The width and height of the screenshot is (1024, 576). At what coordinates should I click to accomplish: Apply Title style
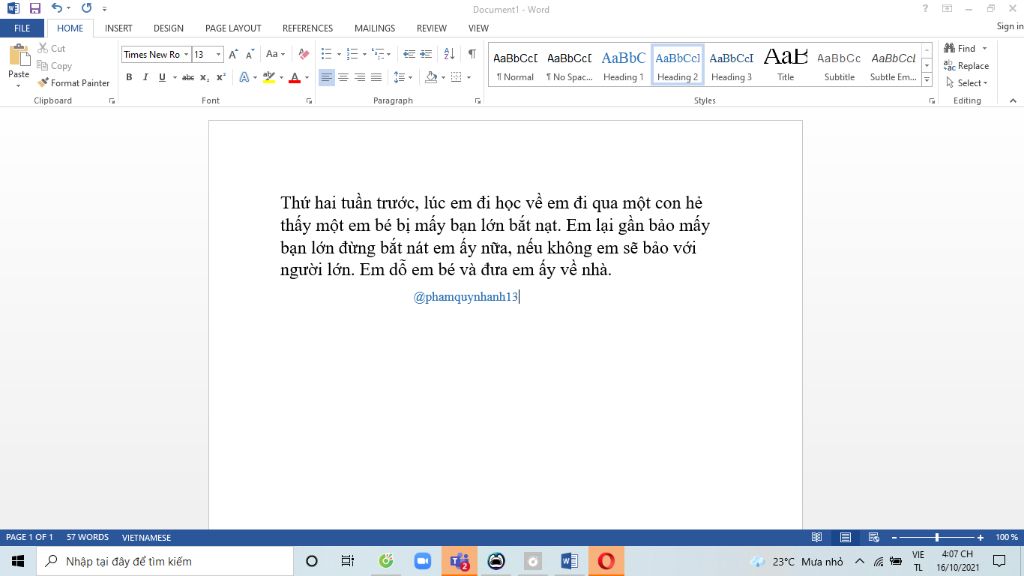tap(785, 65)
